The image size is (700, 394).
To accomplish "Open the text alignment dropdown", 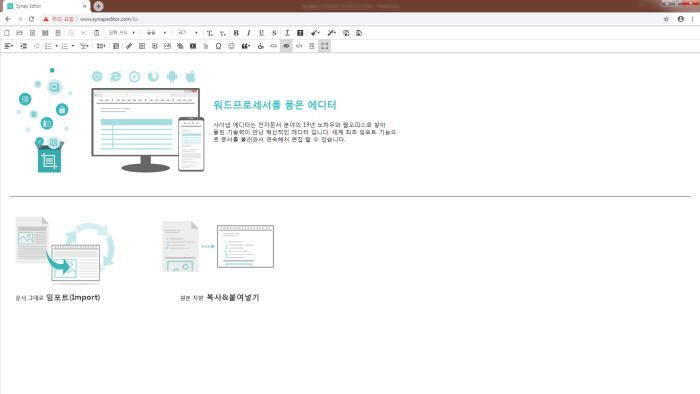I will pyautogui.click(x=8, y=46).
